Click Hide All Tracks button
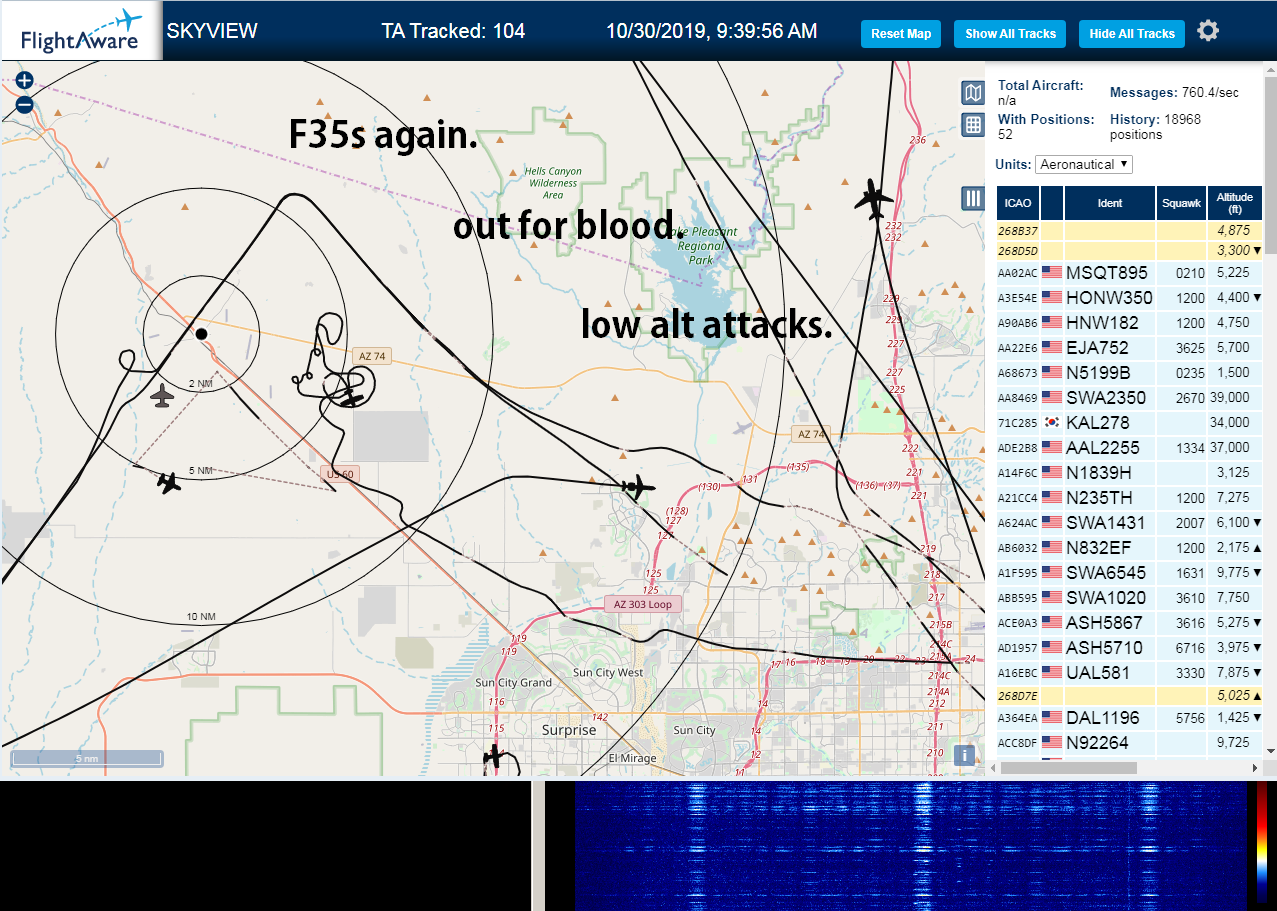 point(1132,33)
